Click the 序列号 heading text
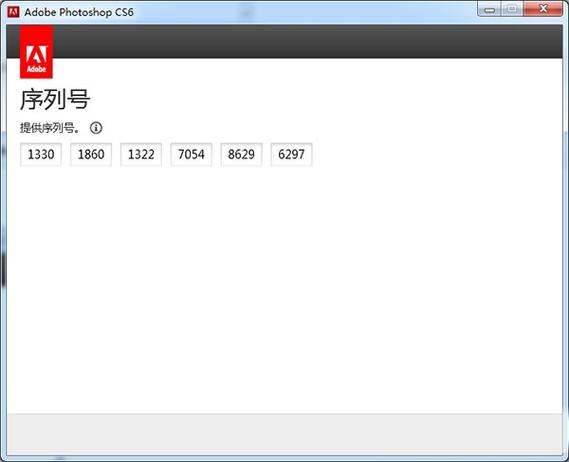The image size is (569, 462). [55, 99]
